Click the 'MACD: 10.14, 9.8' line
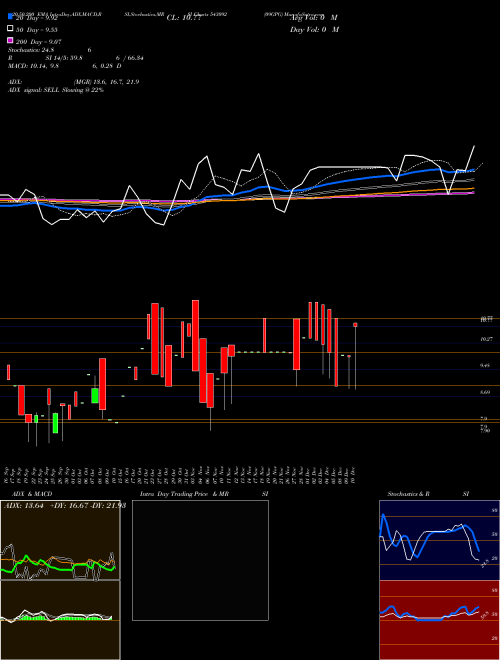The image size is (500, 660). coord(33,66)
